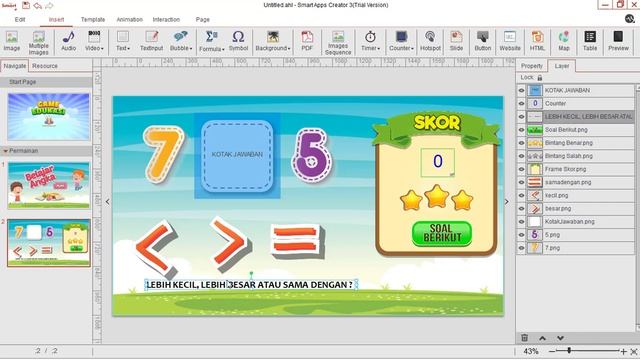The image size is (640, 360).
Task: Add an Images Sequence
Action: pos(338,42)
